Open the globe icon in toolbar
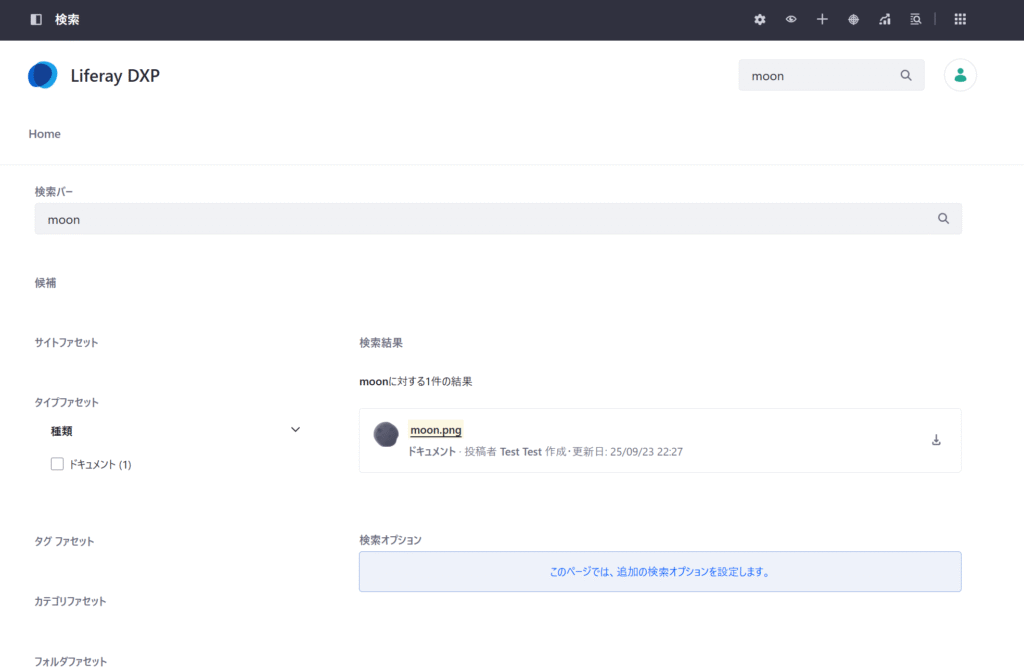Image resolution: width=1024 pixels, height=669 pixels. tap(853, 19)
